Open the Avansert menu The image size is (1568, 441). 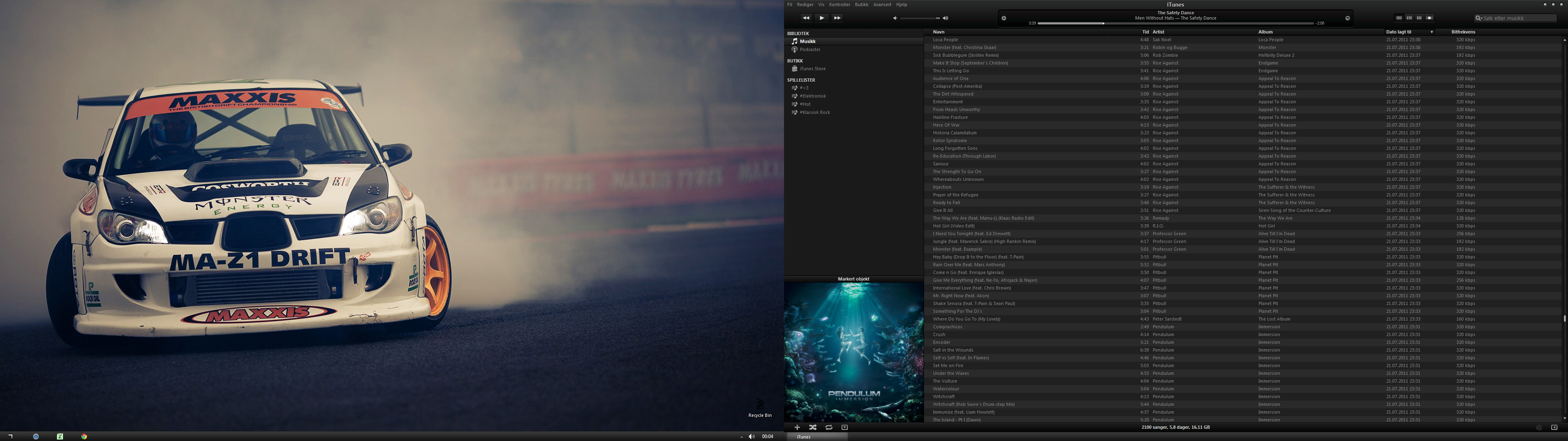click(882, 5)
